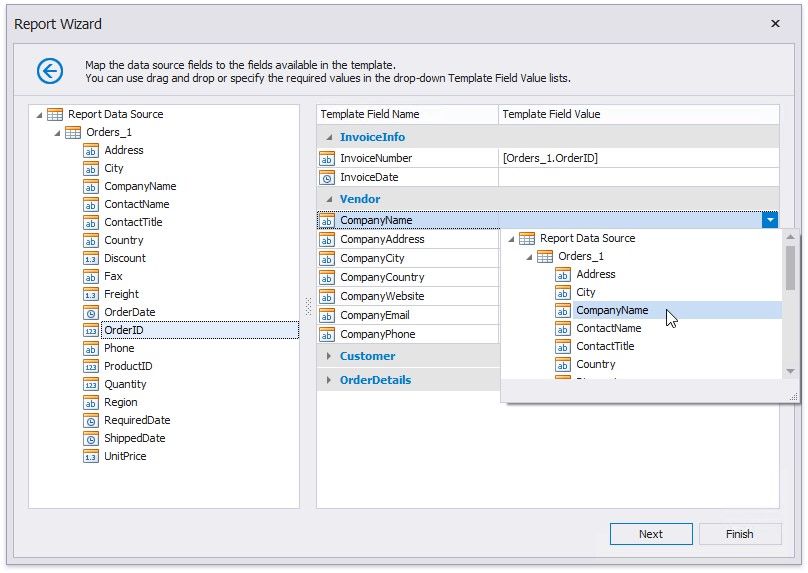Click the numeric icon next to Discount
The width and height of the screenshot is (808, 573).
tap(90, 258)
